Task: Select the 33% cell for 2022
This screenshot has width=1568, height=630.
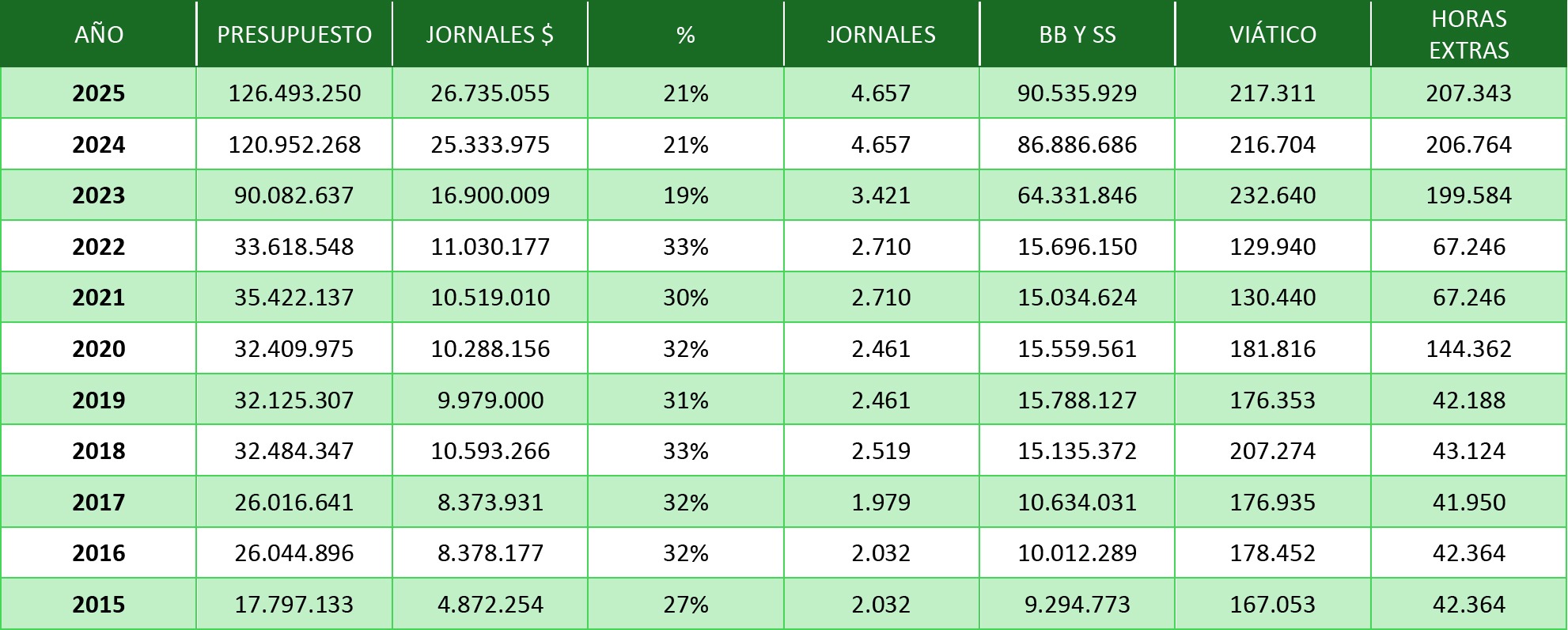Action: click(x=686, y=247)
